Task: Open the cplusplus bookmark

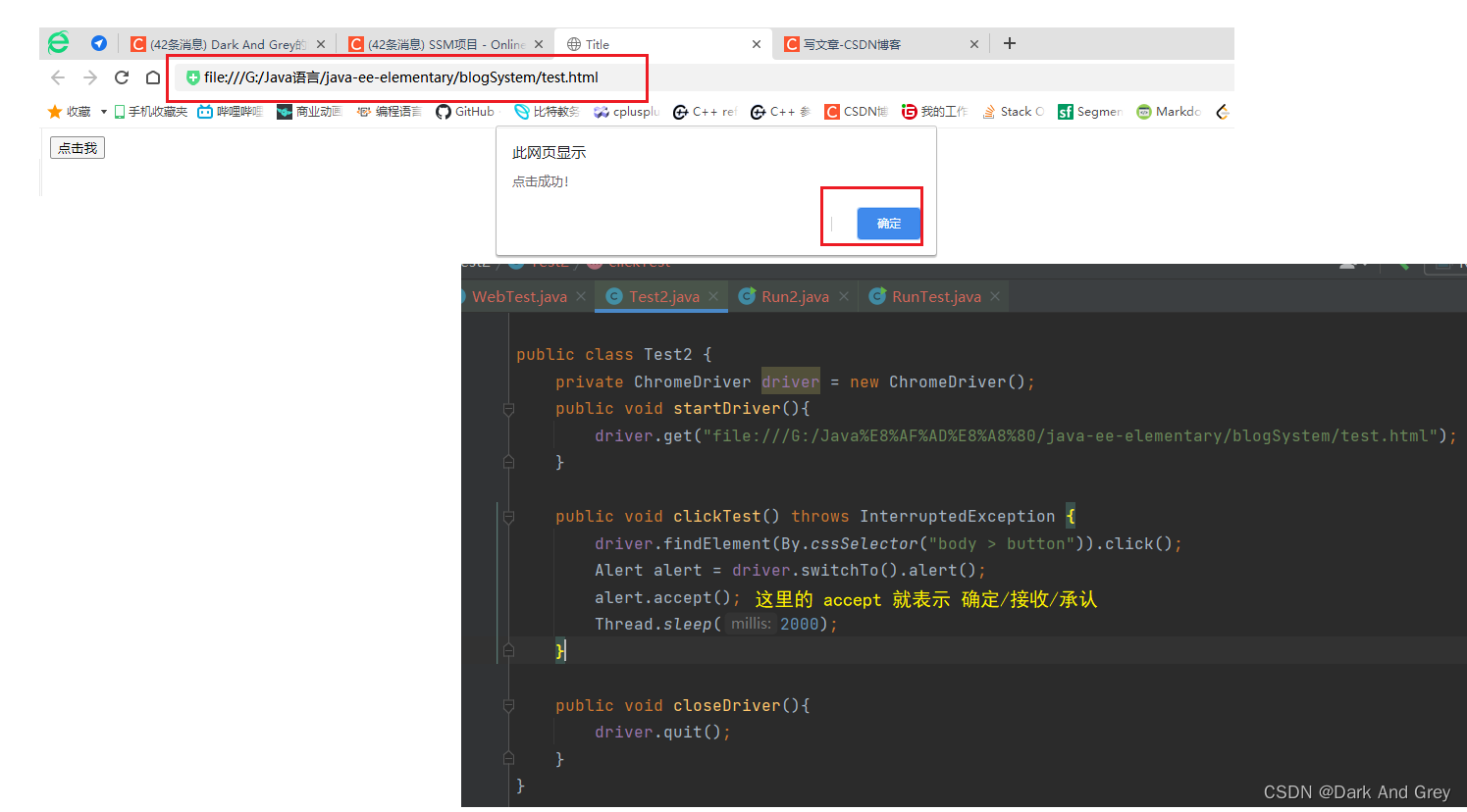Action: click(626, 112)
